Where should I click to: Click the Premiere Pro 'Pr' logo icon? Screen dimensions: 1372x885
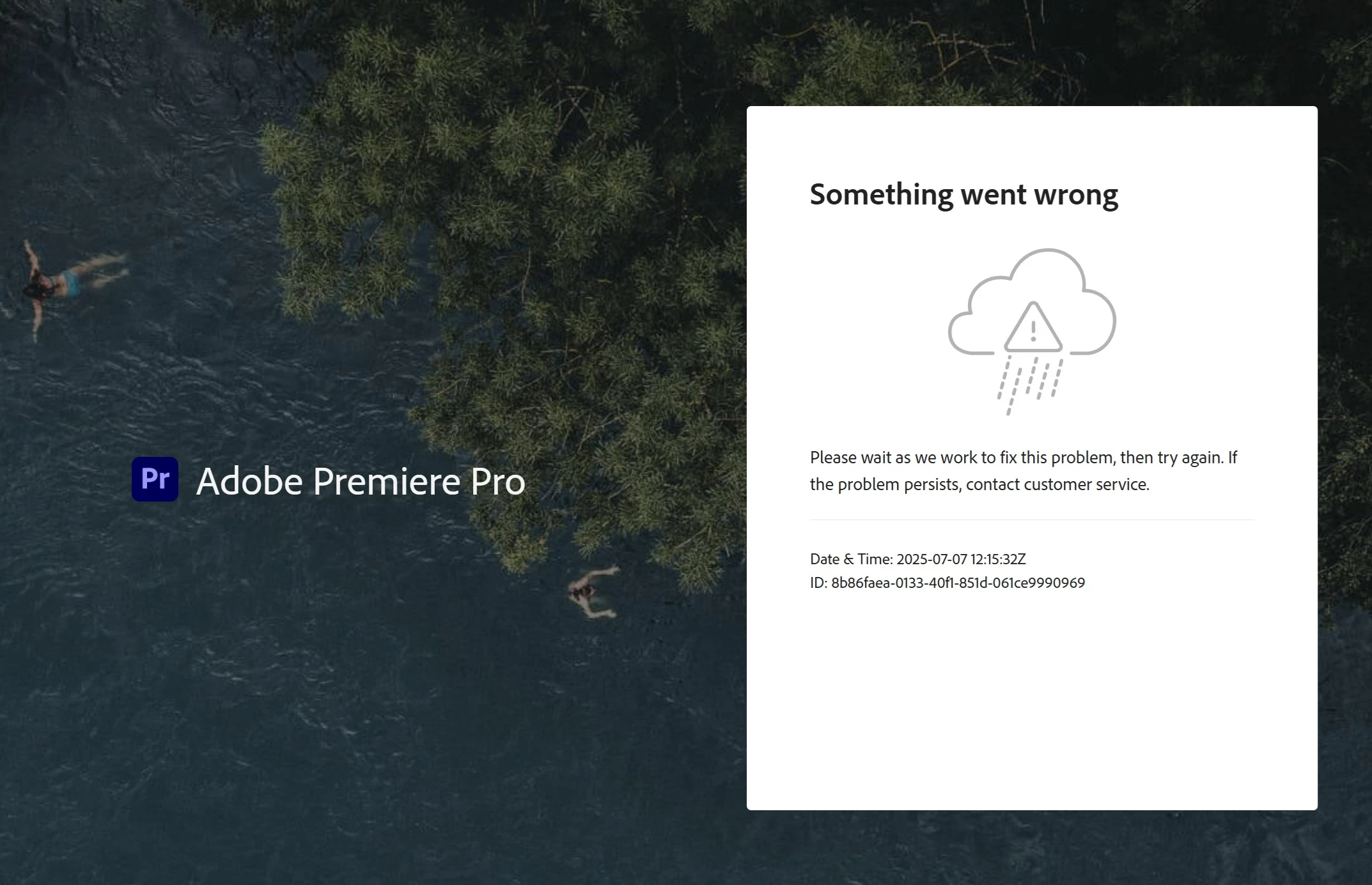[155, 479]
